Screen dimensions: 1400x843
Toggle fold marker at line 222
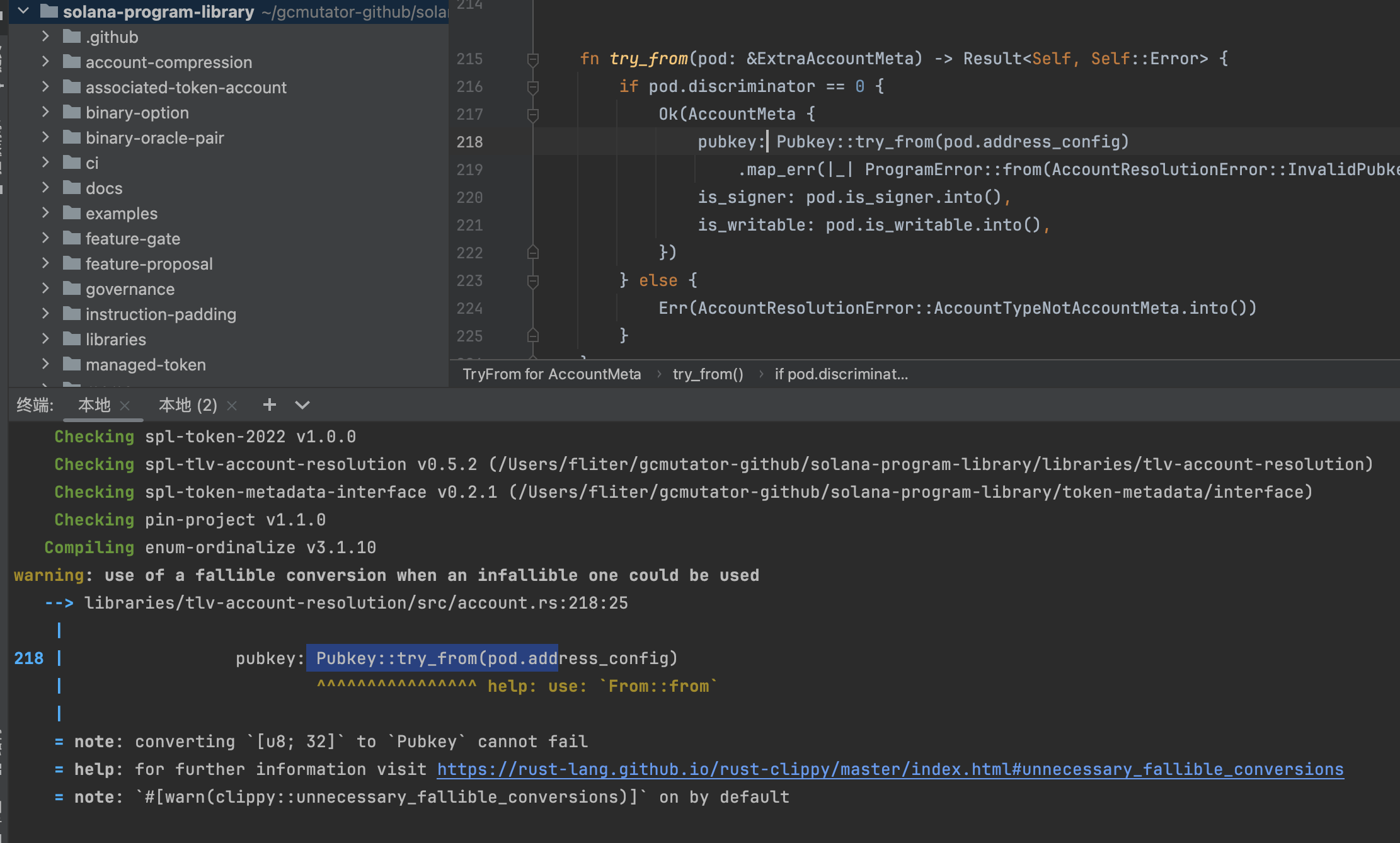pos(532,253)
